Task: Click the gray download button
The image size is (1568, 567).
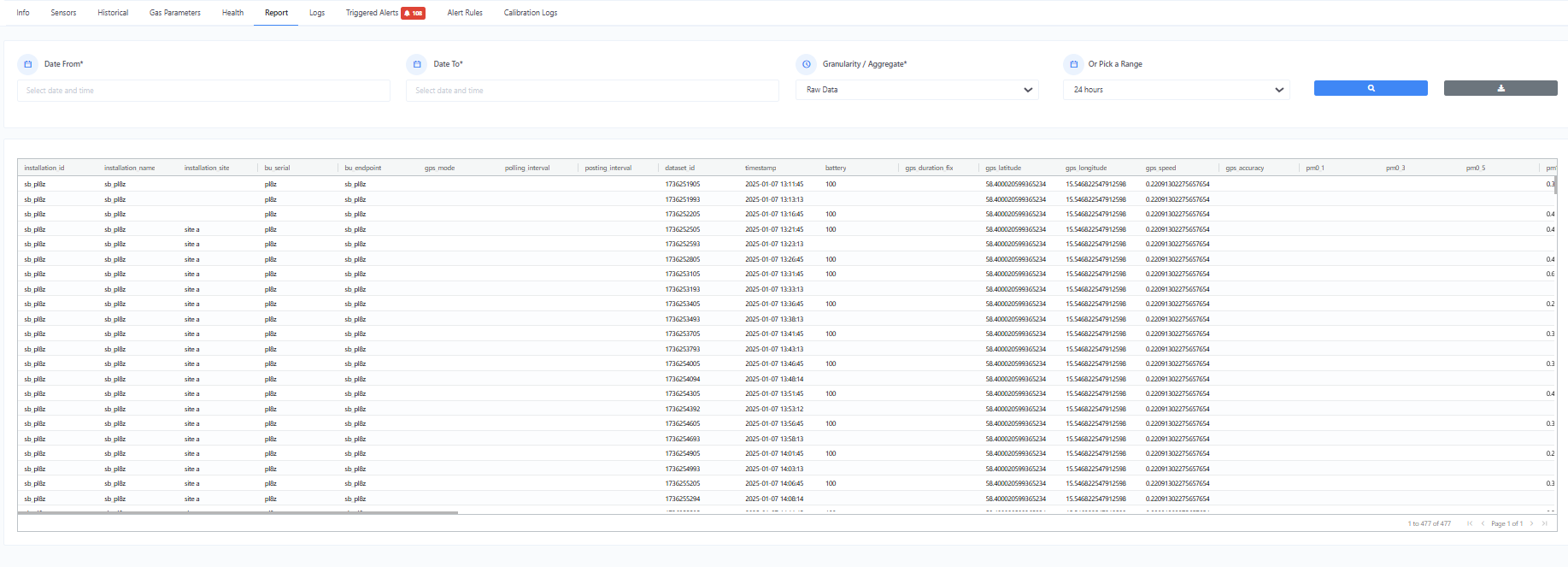Action: [x=1500, y=88]
